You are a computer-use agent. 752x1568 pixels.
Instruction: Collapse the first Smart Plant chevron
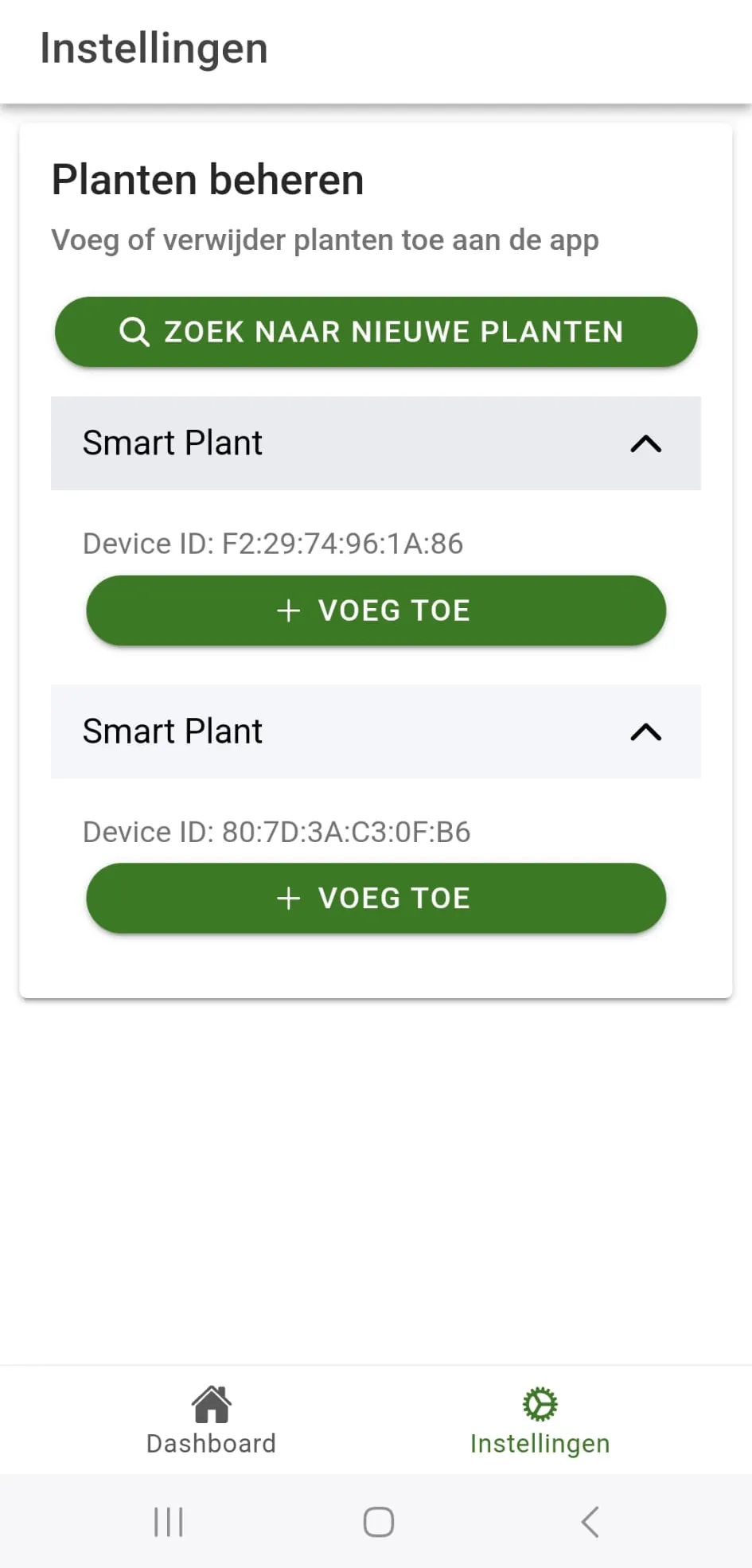(x=645, y=443)
